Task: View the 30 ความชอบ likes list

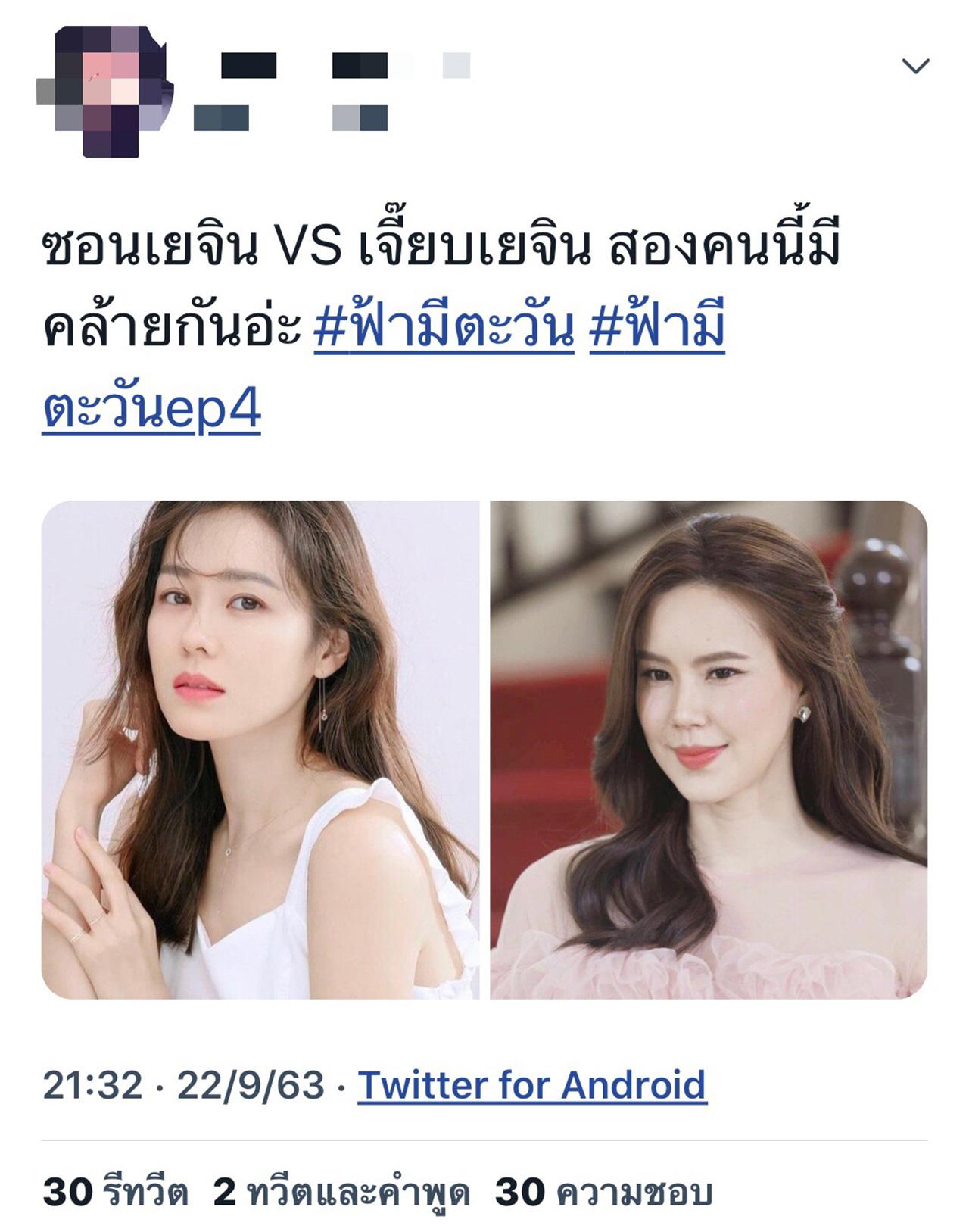Action: (603, 1193)
